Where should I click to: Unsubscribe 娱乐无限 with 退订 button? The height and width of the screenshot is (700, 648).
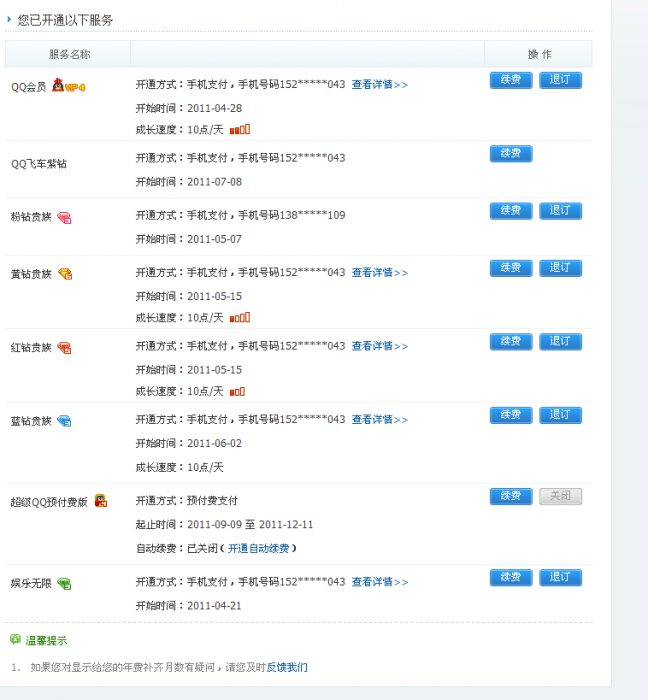click(561, 578)
